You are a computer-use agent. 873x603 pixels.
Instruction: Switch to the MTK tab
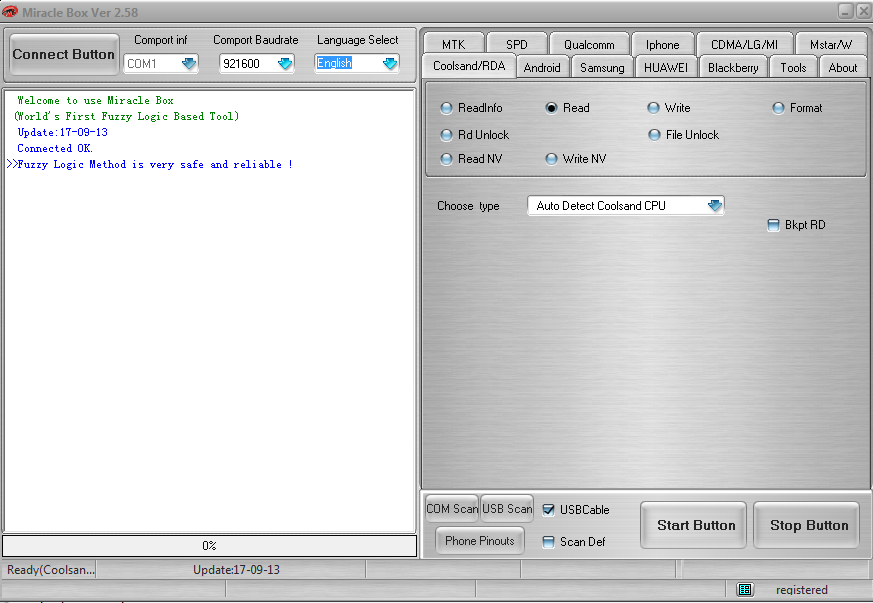coord(453,44)
